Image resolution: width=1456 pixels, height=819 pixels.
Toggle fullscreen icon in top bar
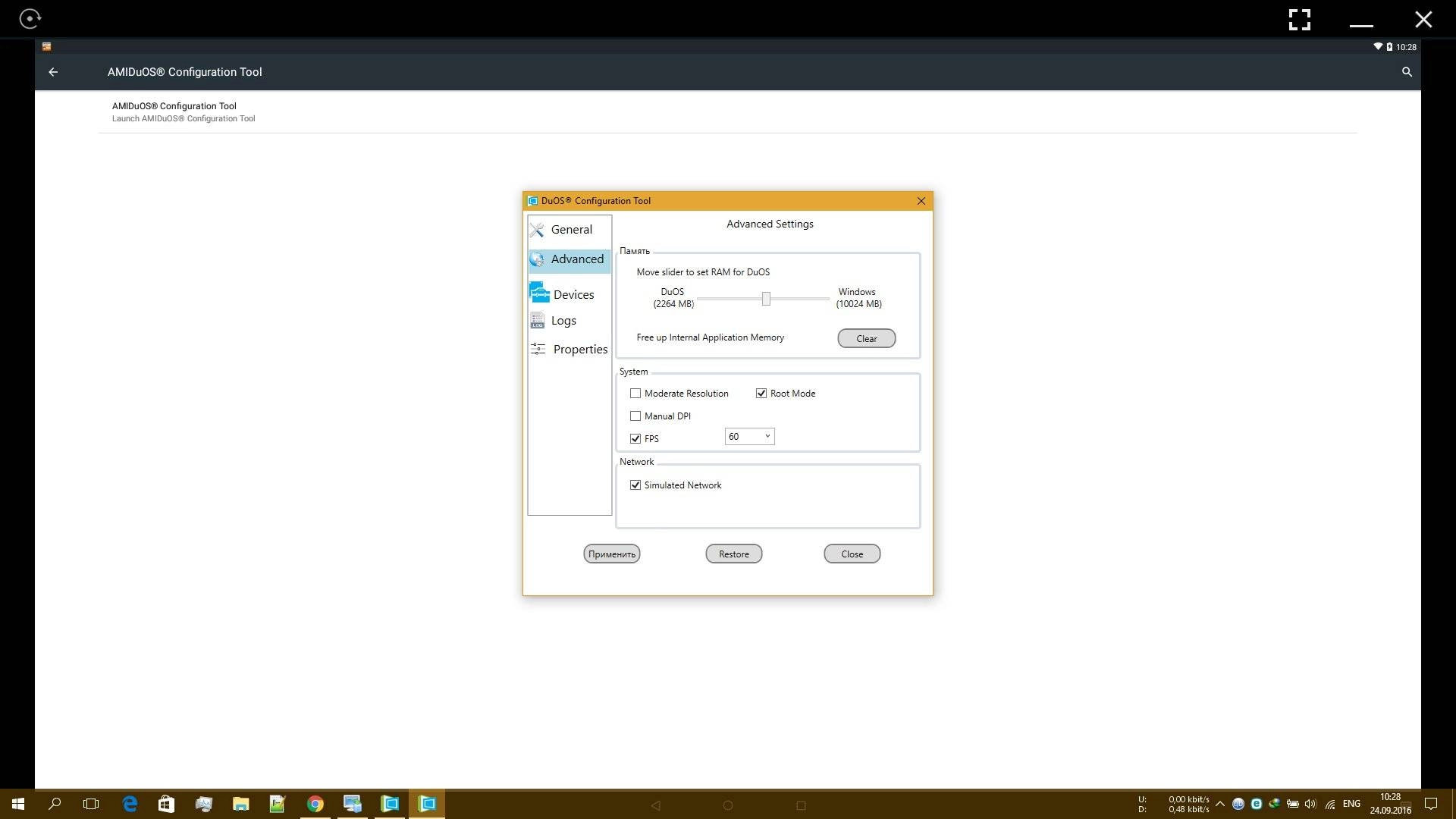(x=1299, y=20)
